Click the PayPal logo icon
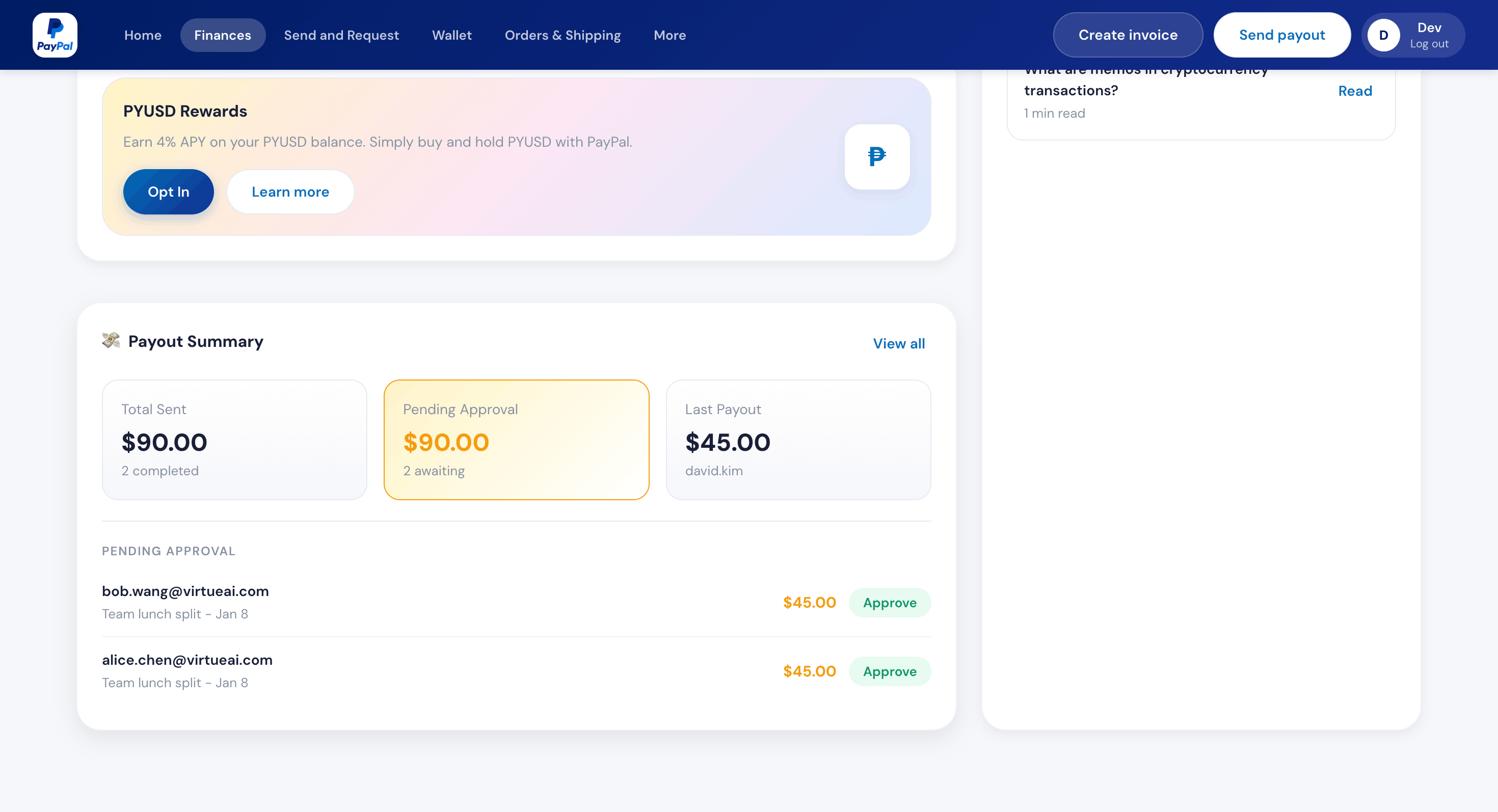1498x812 pixels. 55,35
